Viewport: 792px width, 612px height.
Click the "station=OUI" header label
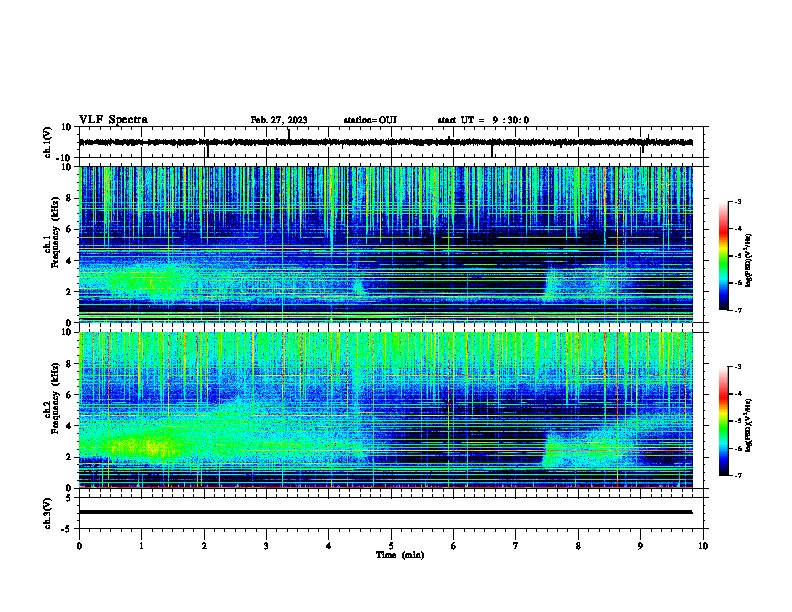click(x=370, y=120)
